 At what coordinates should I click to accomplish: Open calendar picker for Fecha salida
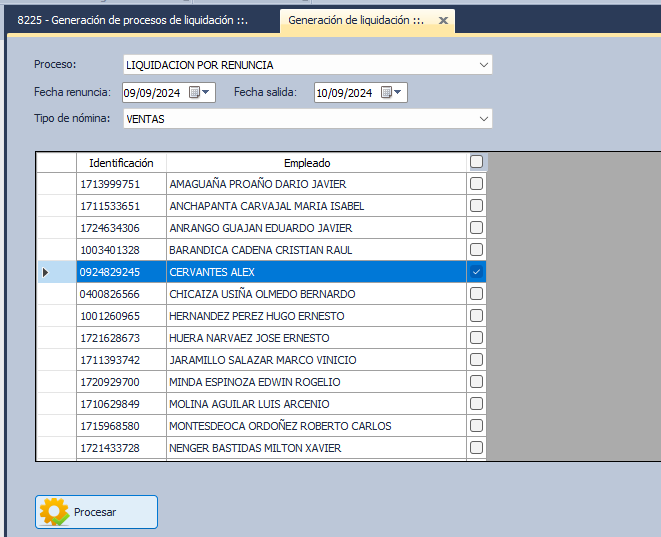click(x=393, y=93)
